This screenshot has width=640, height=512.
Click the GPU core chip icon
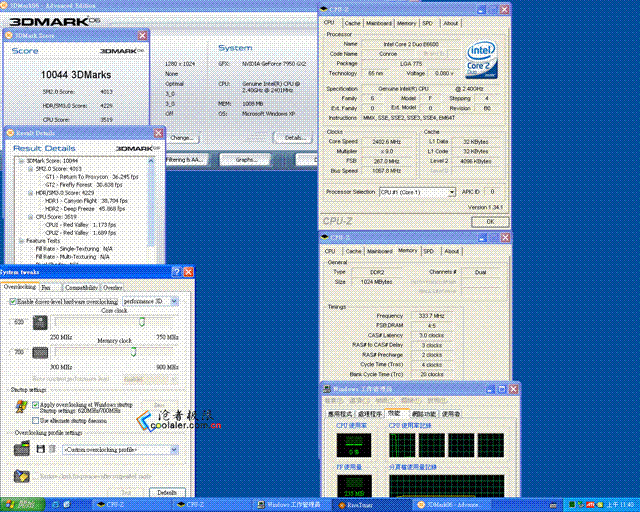[x=40, y=323]
